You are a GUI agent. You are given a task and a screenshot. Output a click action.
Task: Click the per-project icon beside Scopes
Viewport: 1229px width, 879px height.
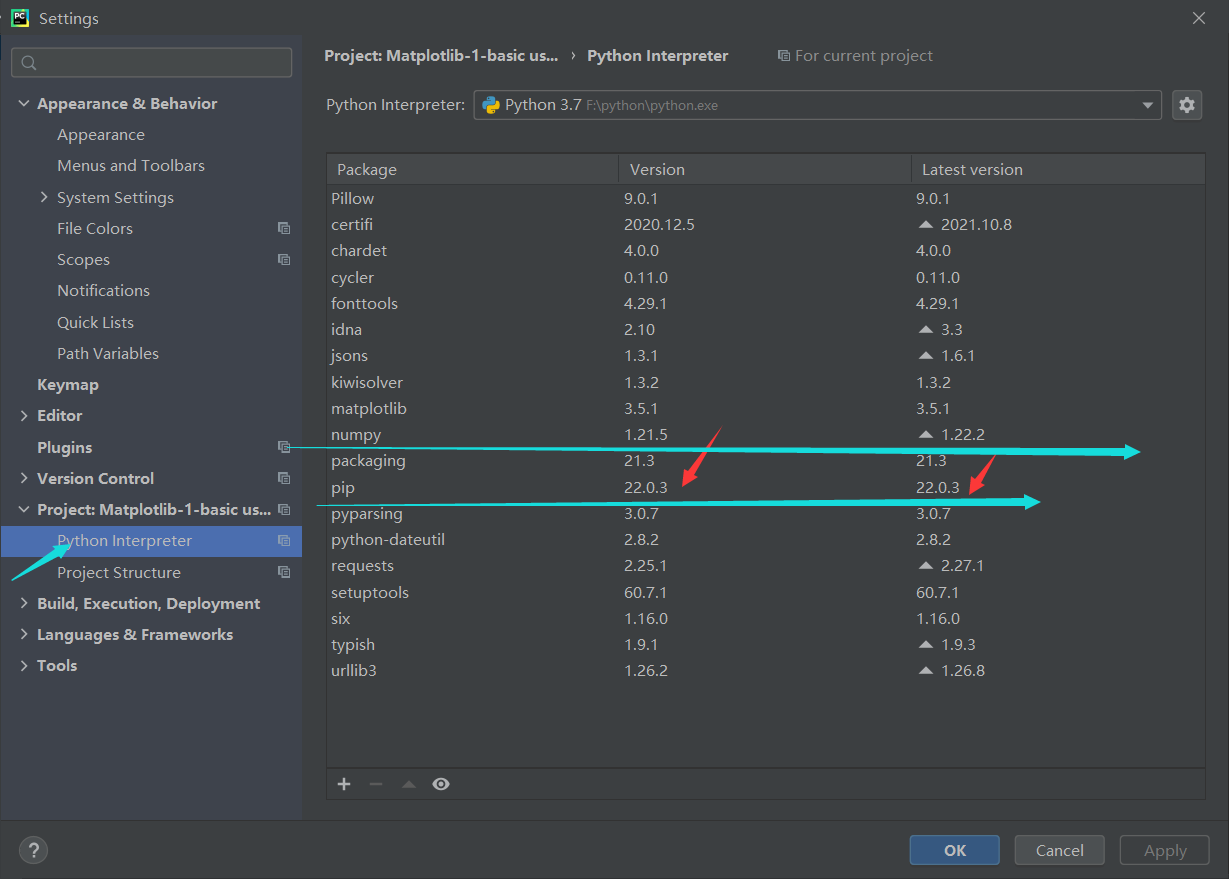tap(284, 260)
